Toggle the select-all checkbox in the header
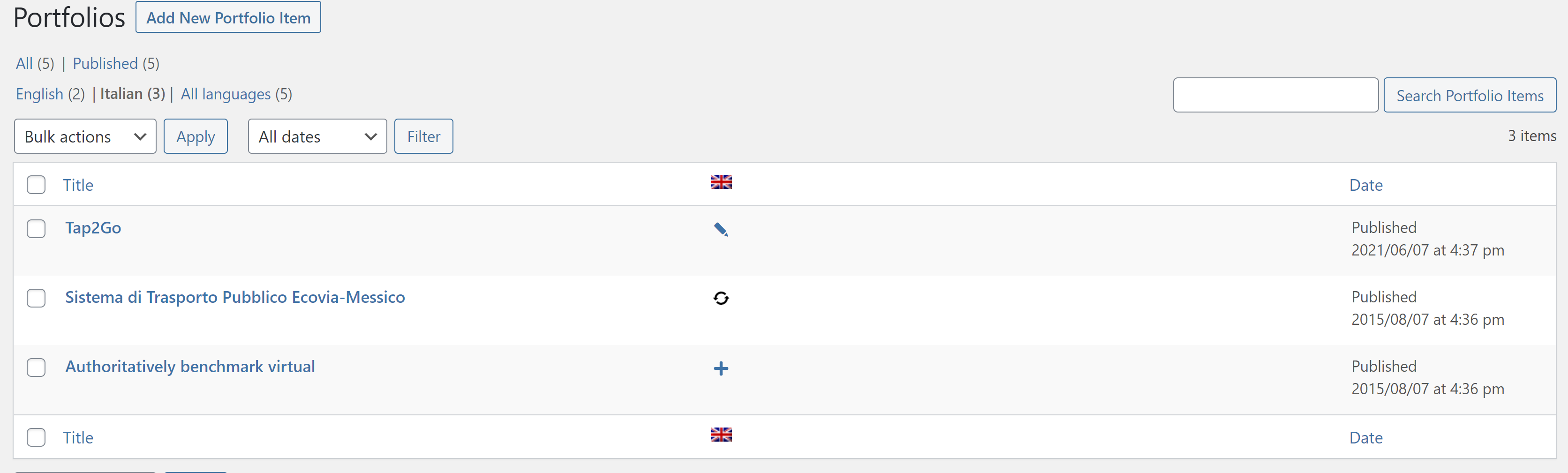Viewport: 1568px width, 473px height. coord(36,185)
